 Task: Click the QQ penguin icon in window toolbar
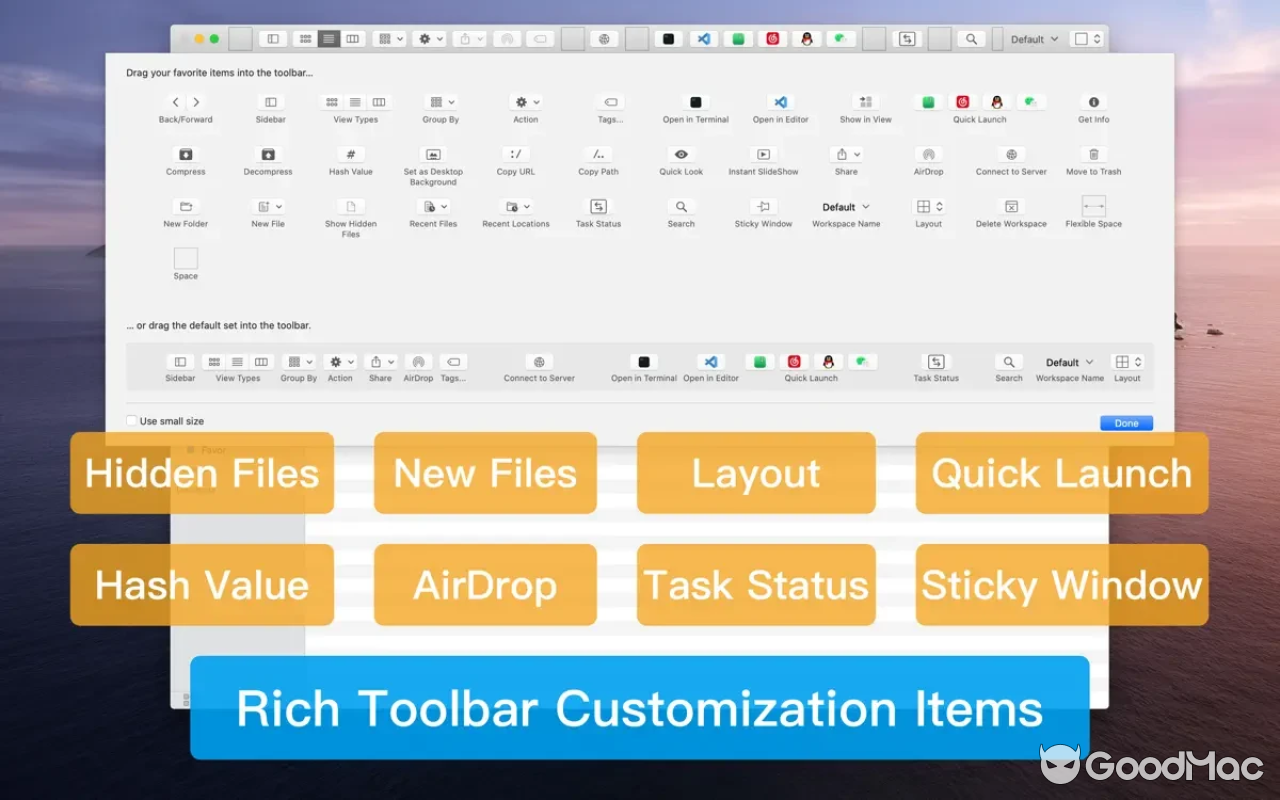(x=806, y=39)
